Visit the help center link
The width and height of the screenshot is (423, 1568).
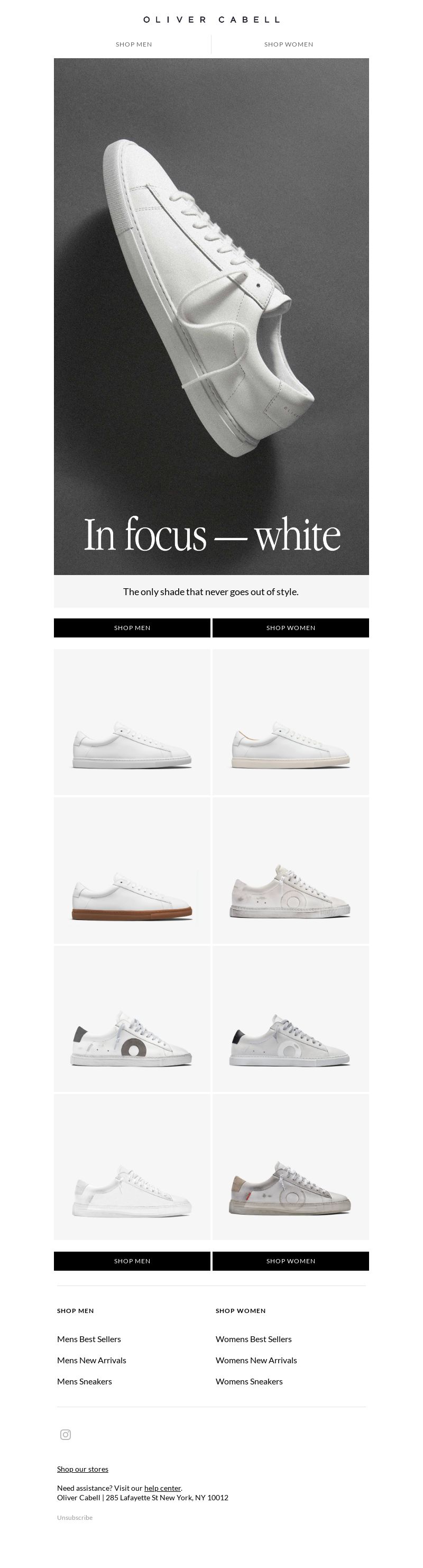(x=162, y=1488)
